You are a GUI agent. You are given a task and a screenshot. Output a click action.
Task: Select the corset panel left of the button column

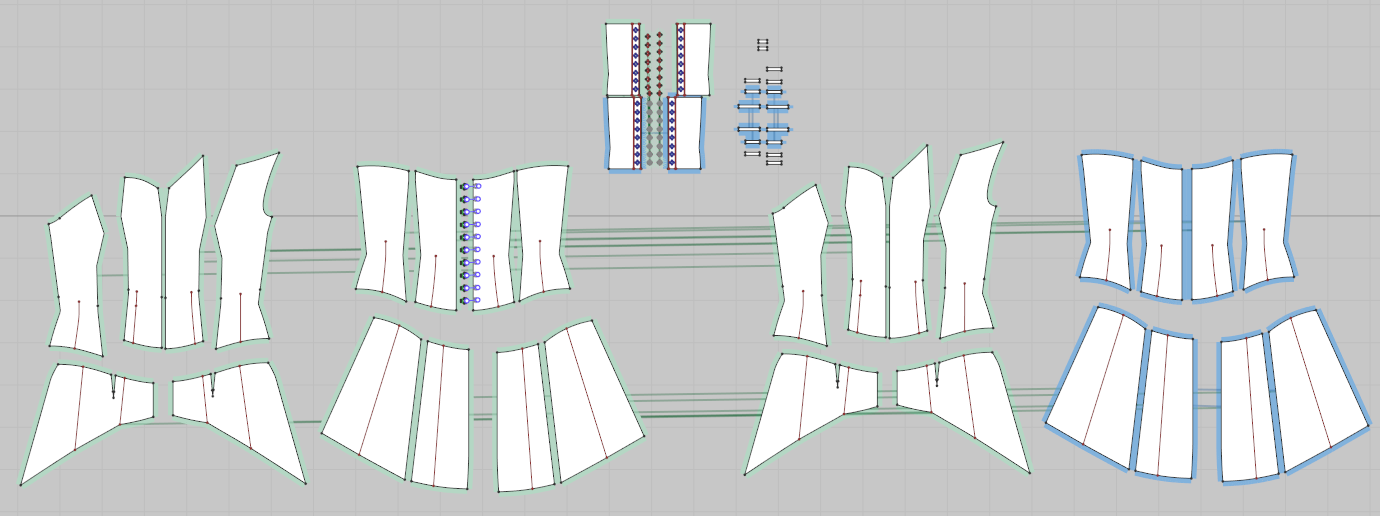(x=437, y=240)
